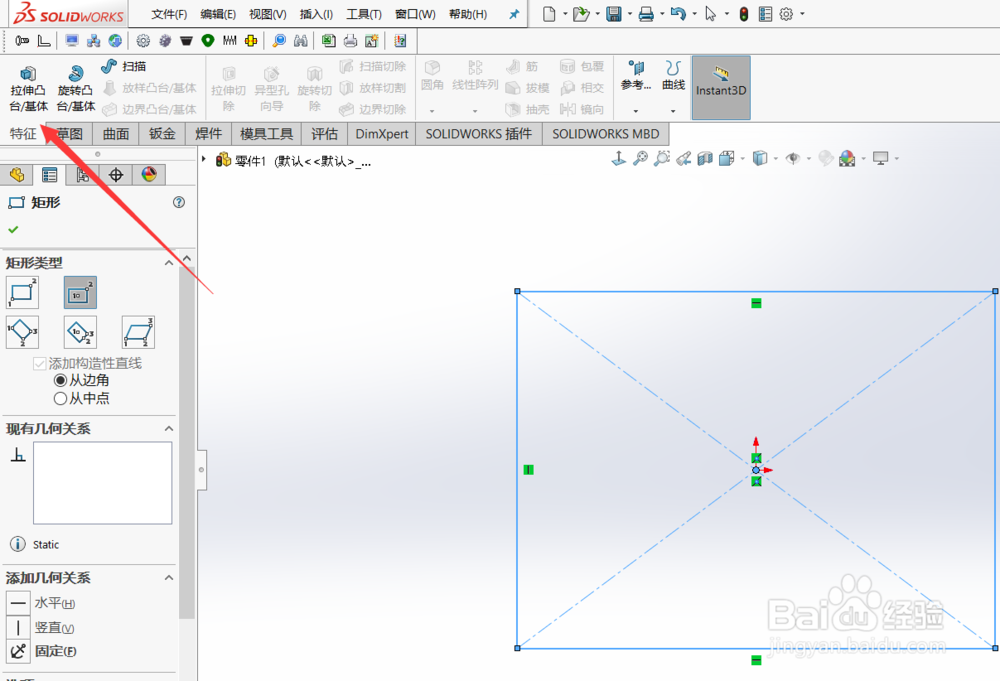Click the globe icon in second toolbar
Image resolution: width=1000 pixels, height=681 pixels.
115,41
